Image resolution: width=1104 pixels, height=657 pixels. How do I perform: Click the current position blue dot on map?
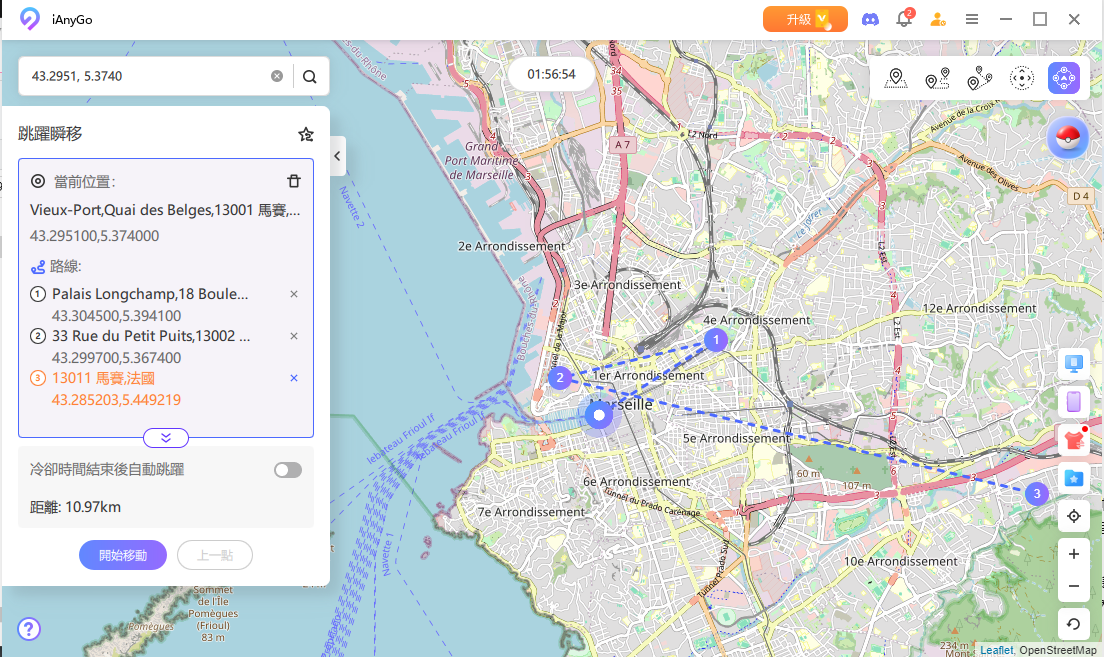pos(599,415)
